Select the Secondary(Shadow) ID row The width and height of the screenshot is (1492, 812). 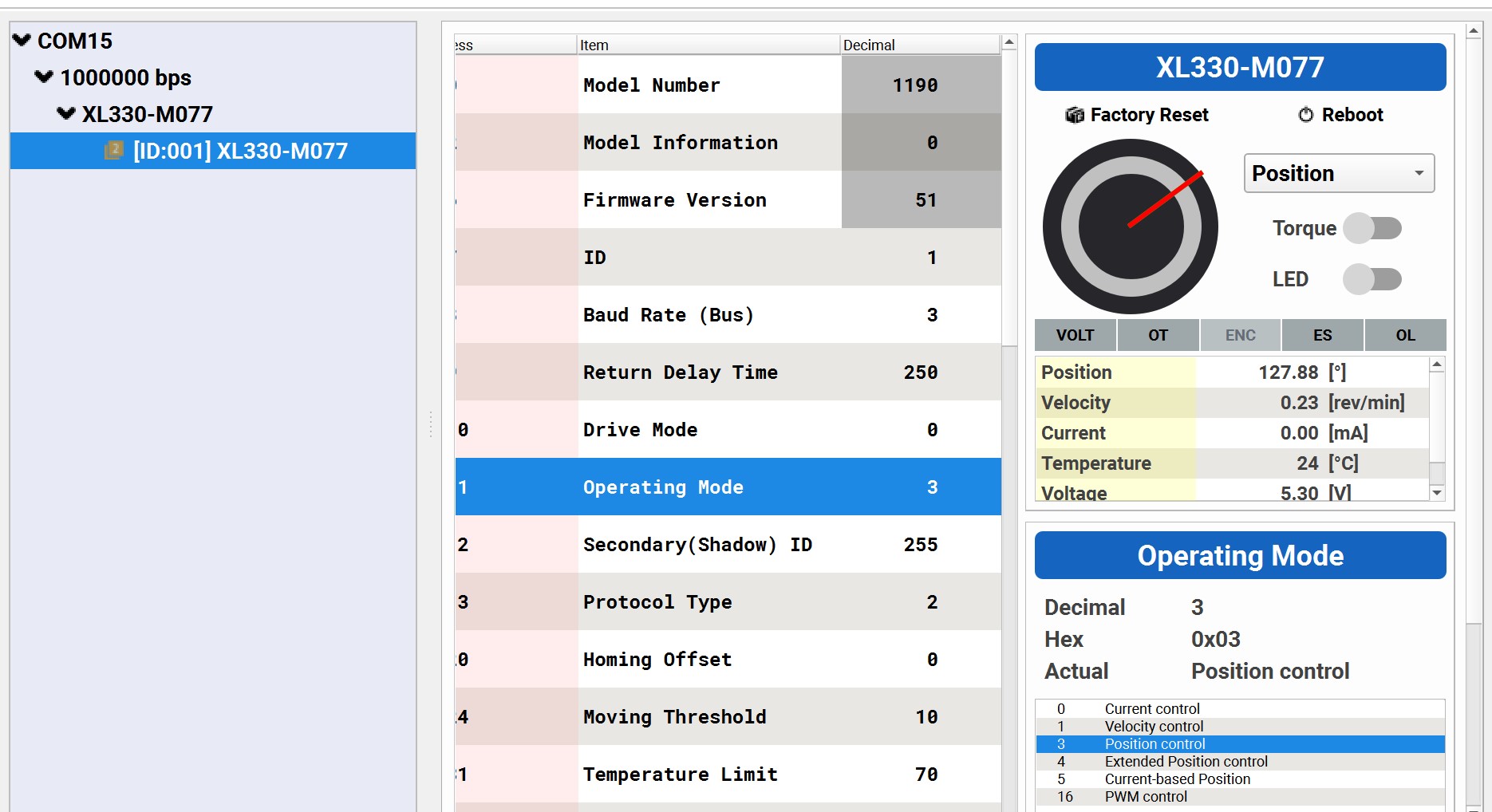pyautogui.click(x=728, y=544)
